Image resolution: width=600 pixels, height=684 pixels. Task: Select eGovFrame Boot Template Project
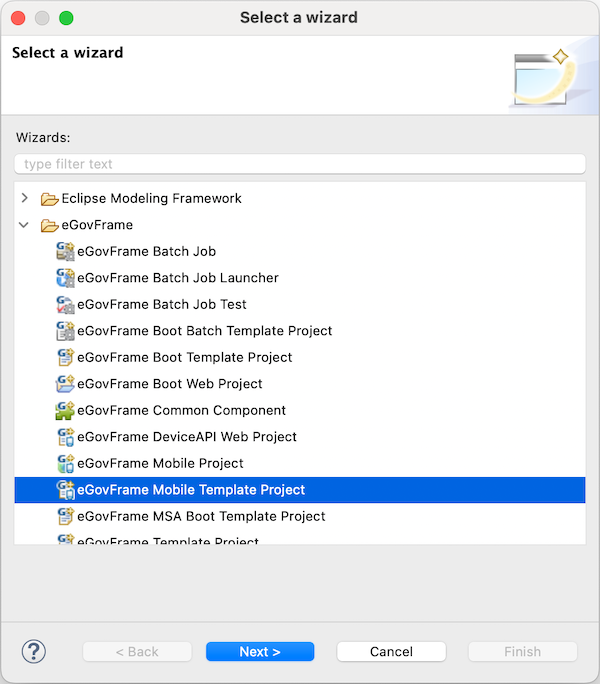[184, 357]
